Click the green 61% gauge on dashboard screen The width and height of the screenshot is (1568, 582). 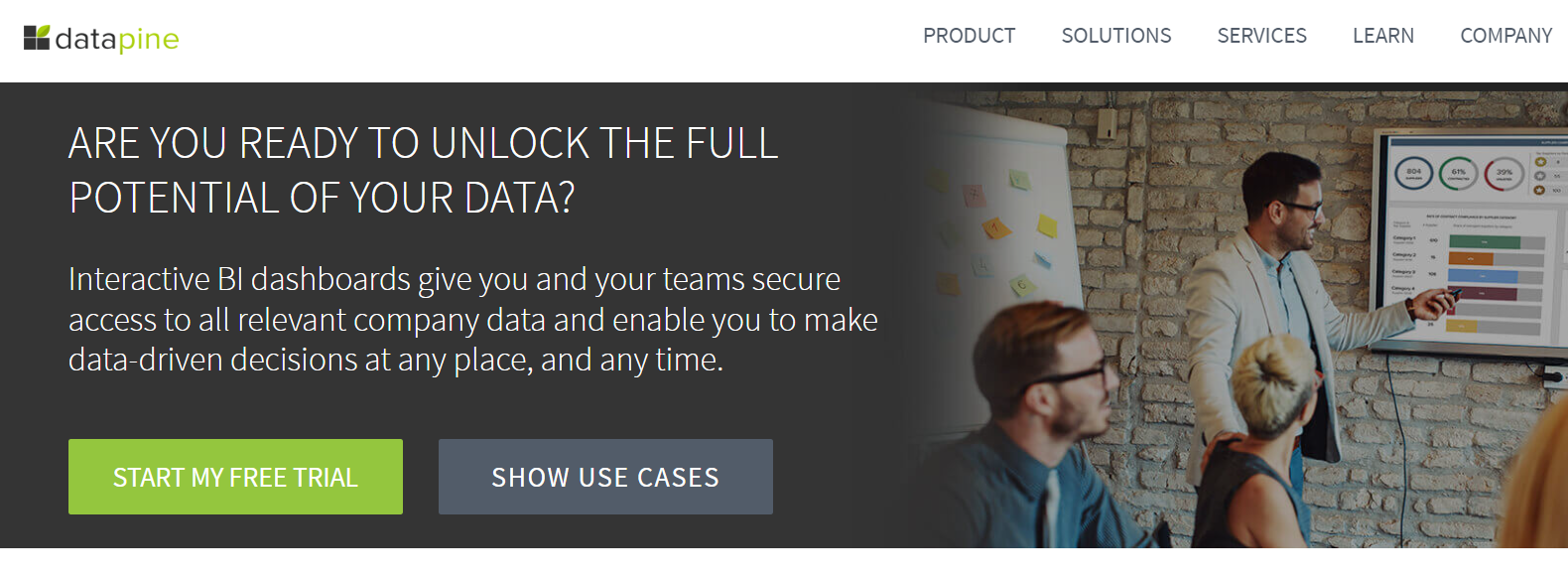(1458, 173)
